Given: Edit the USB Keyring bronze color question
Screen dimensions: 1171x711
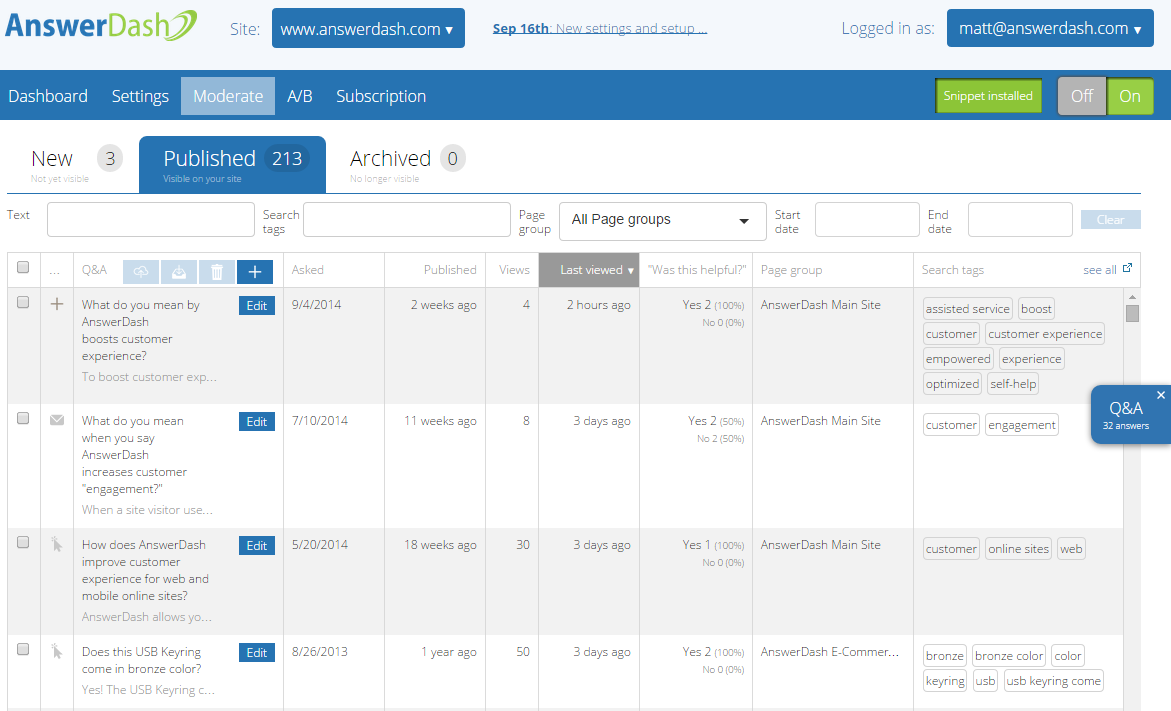Looking at the screenshot, I should pyautogui.click(x=257, y=652).
